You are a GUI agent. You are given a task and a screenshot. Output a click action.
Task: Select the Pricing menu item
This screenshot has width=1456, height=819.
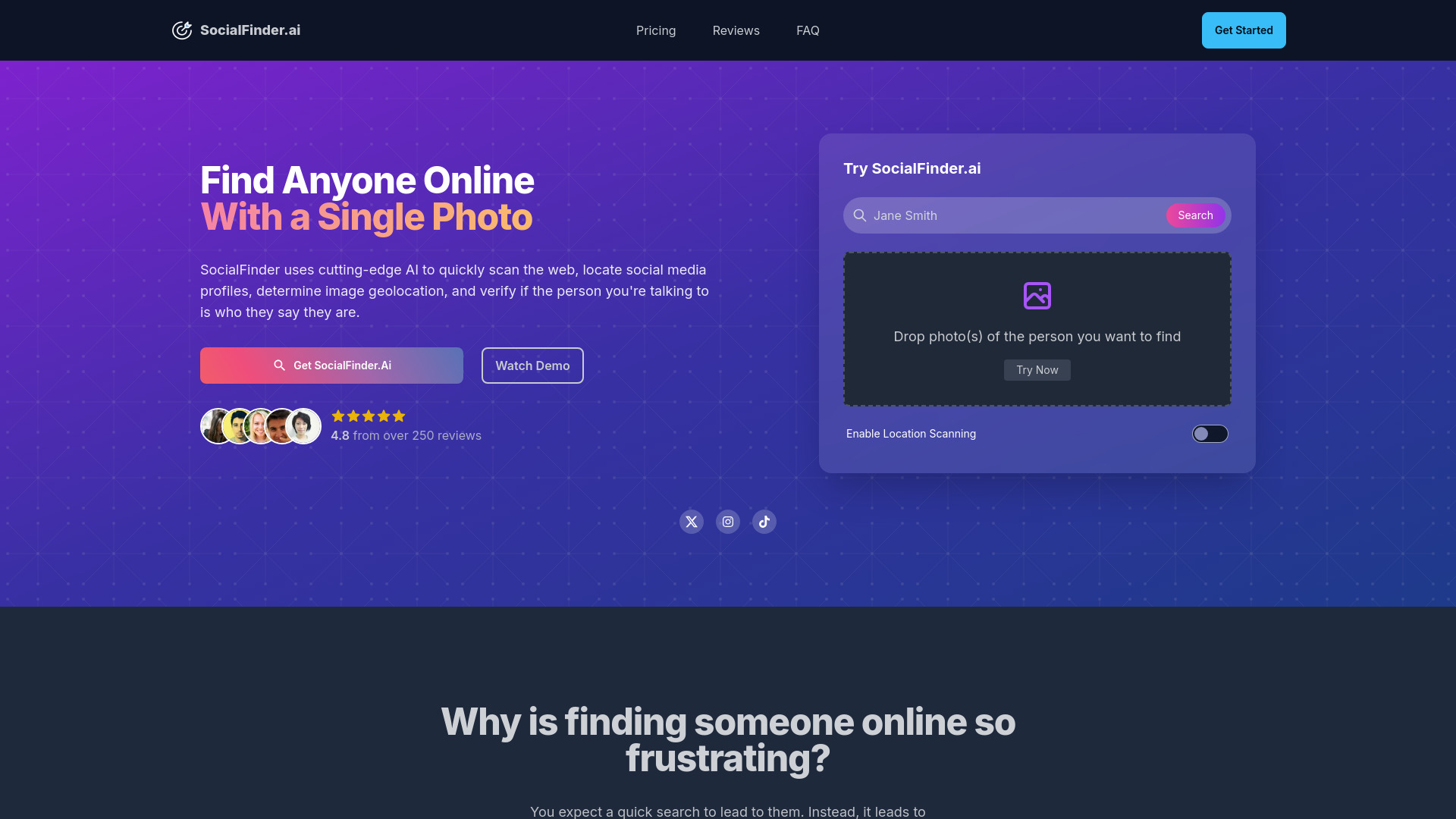[x=656, y=30]
